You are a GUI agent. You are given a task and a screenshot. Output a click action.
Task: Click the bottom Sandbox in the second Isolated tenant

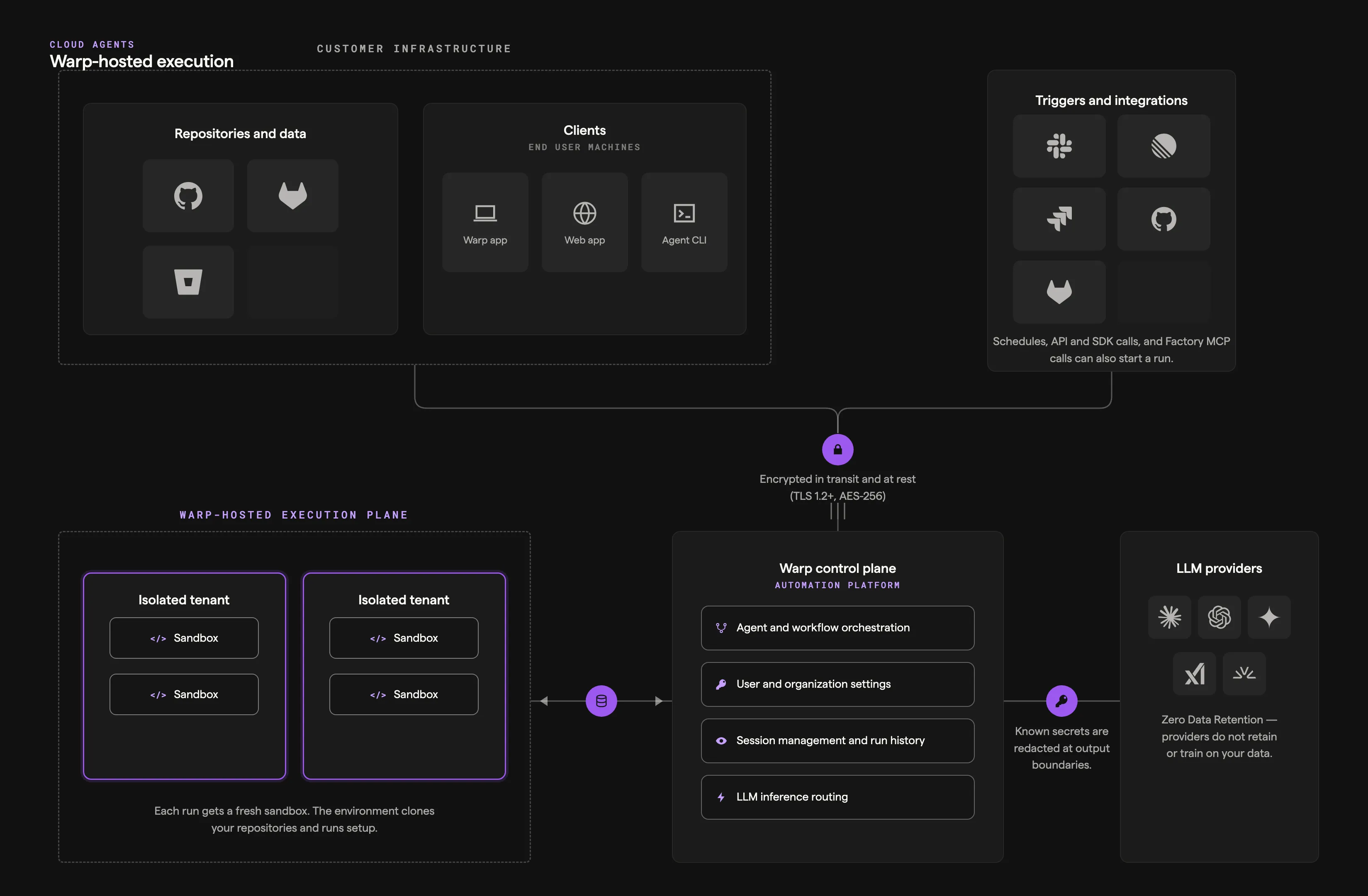tap(404, 694)
